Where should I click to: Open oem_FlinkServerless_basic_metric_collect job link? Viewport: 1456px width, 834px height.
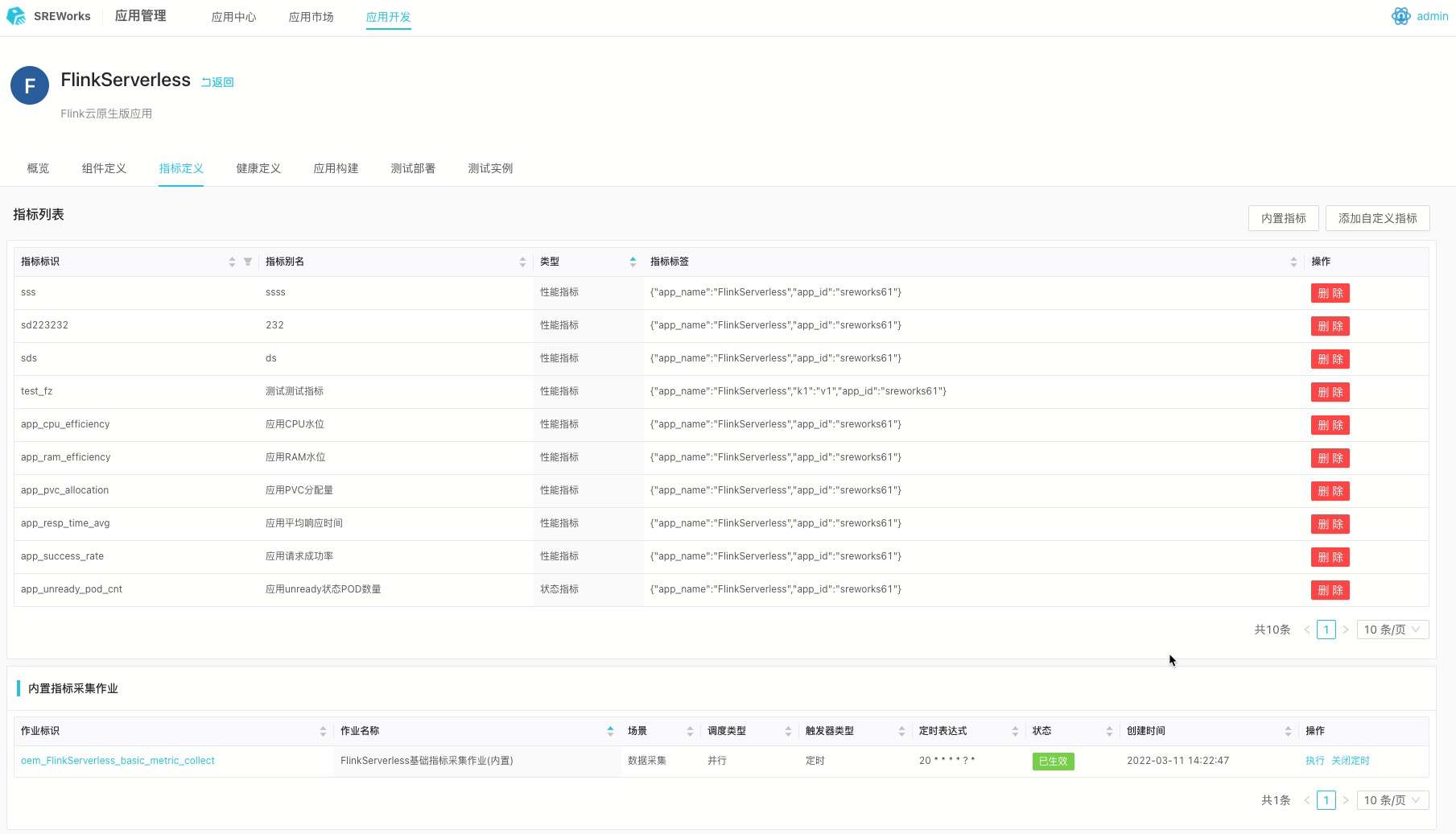[x=118, y=761]
